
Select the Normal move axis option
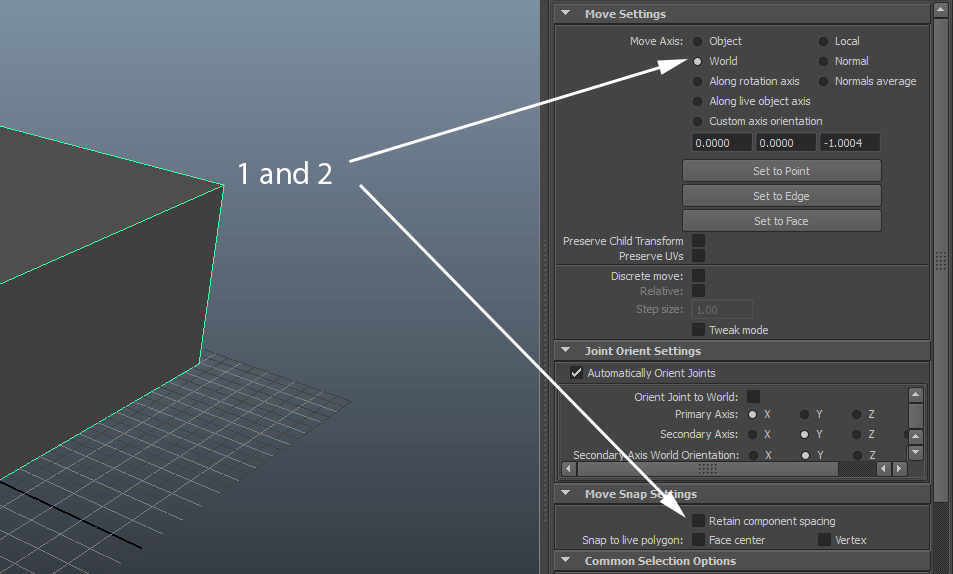tap(824, 61)
